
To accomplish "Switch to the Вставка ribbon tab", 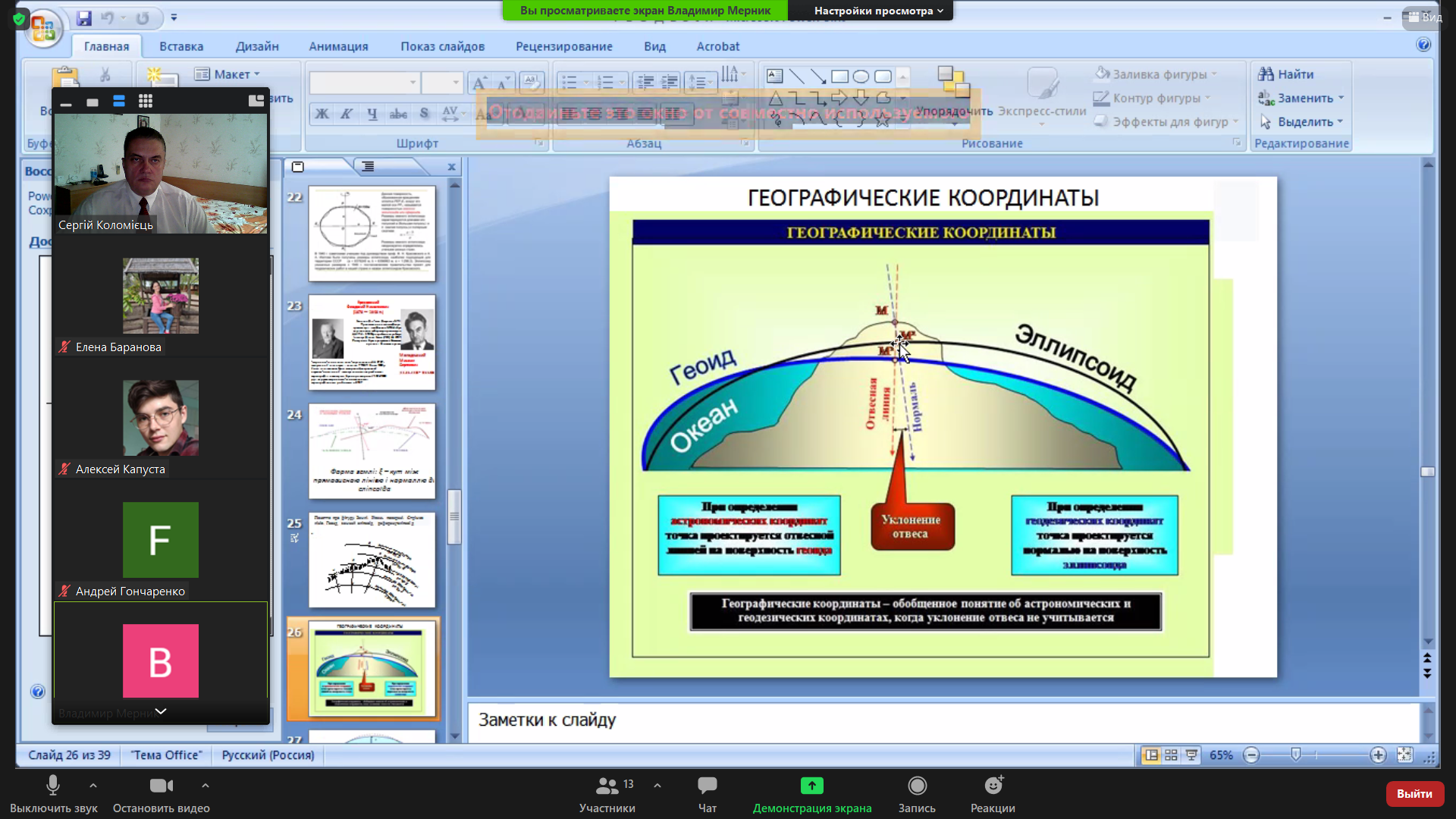I will point(181,46).
